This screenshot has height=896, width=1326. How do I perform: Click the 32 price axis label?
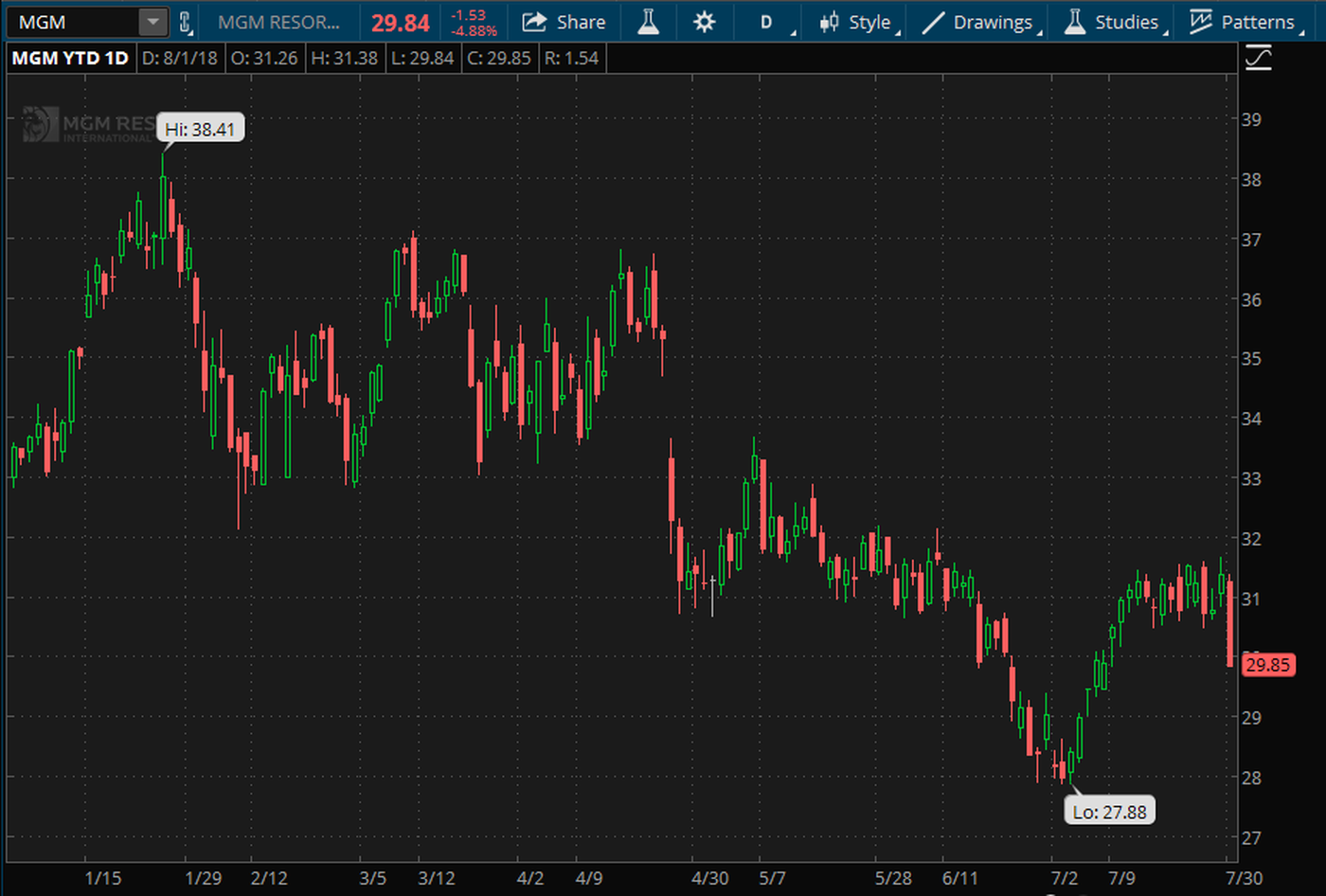point(1251,539)
